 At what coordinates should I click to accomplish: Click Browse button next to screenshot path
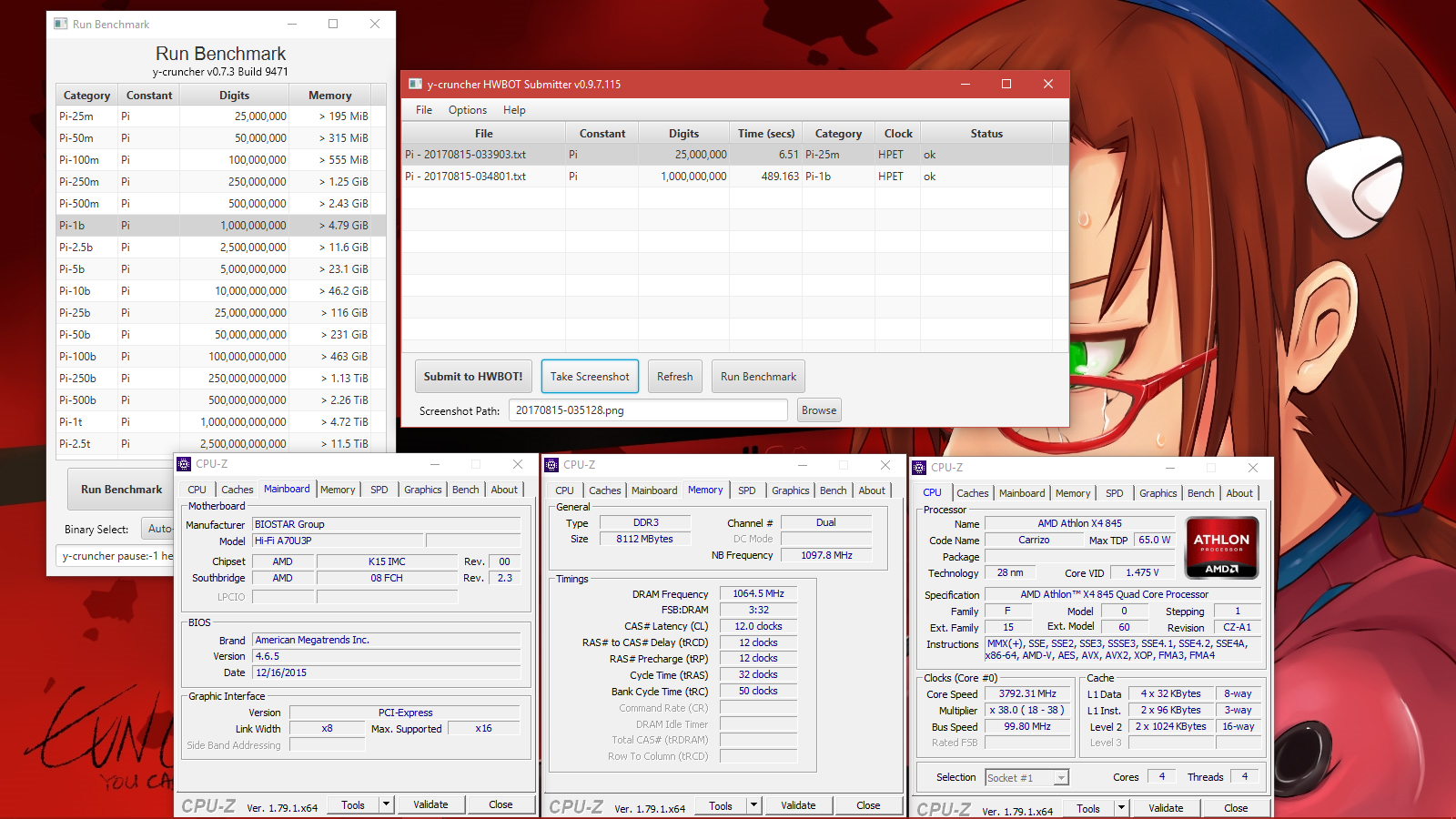(819, 410)
